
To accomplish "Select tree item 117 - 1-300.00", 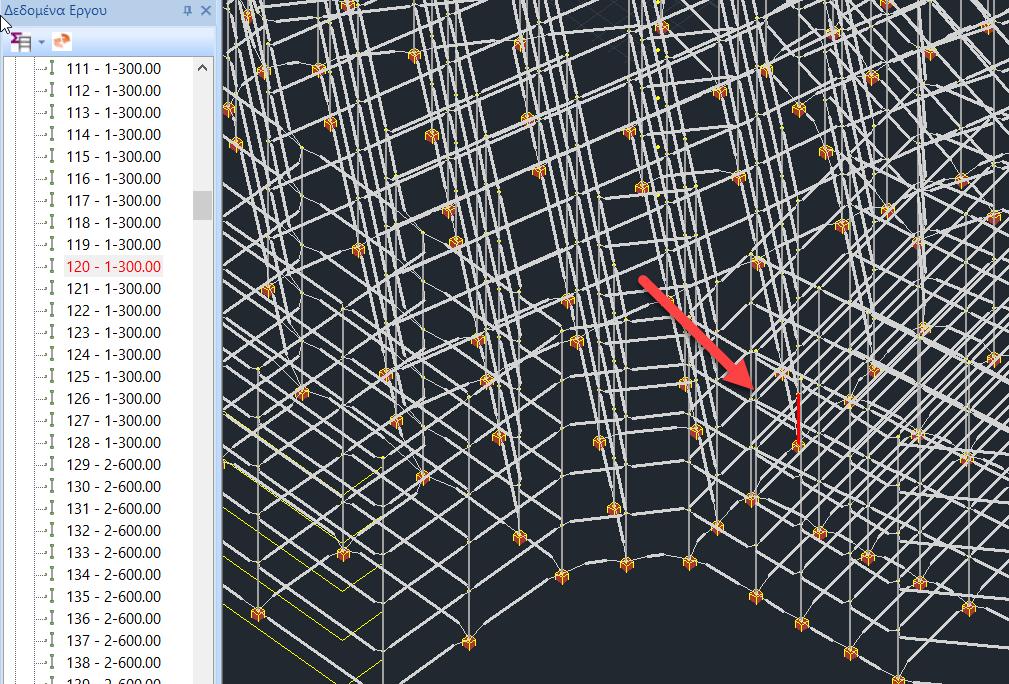I will (113, 201).
